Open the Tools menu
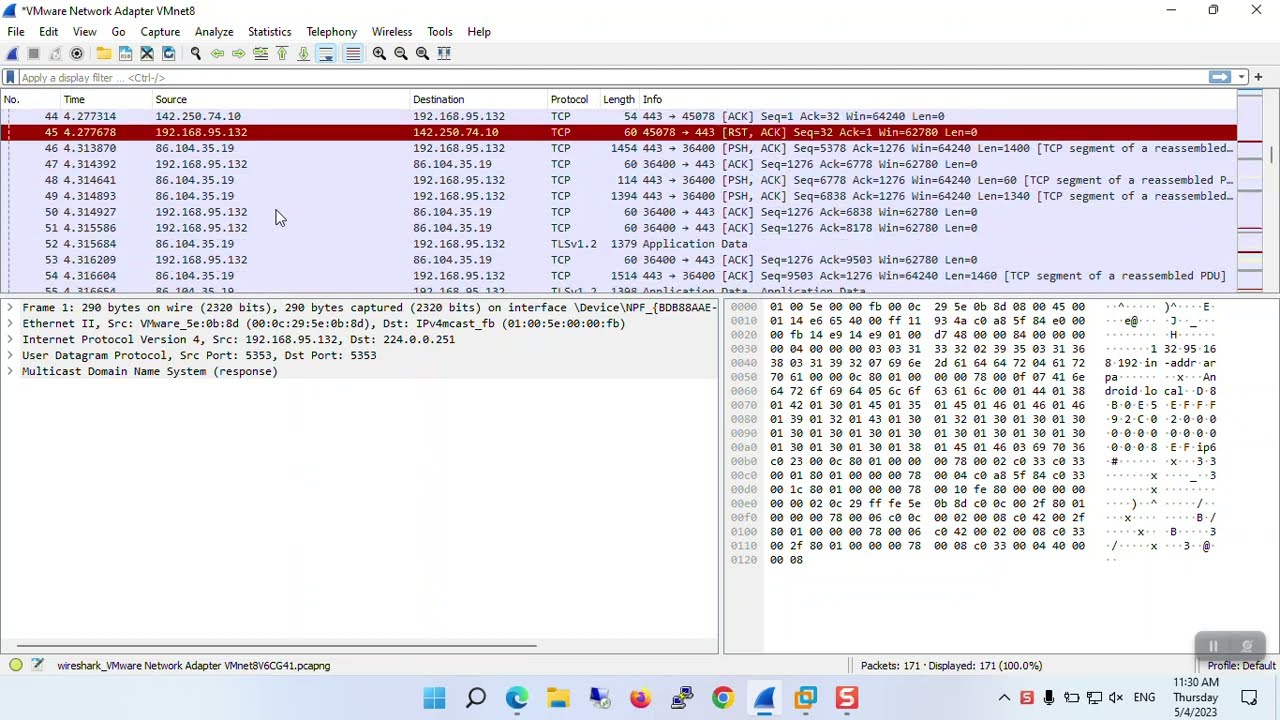The image size is (1280, 720). click(x=440, y=32)
